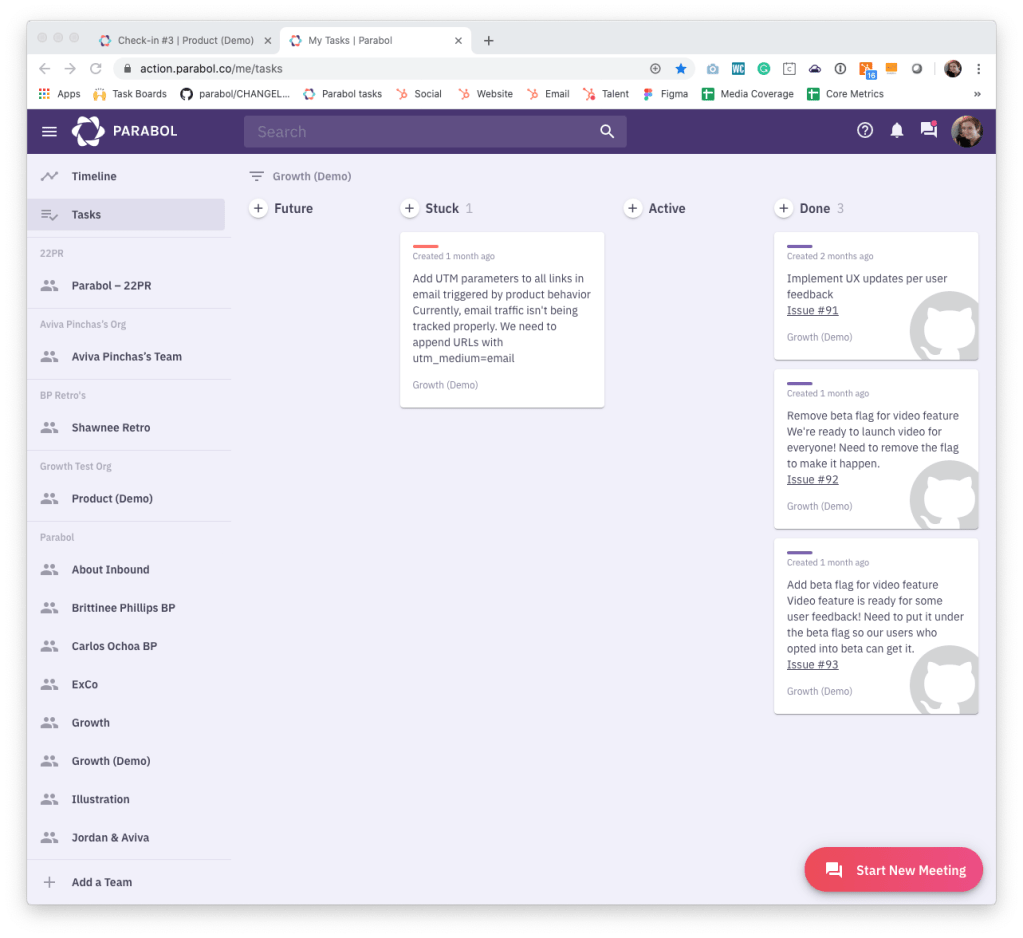Click Start New Meeting button
1023x938 pixels.
(x=893, y=870)
